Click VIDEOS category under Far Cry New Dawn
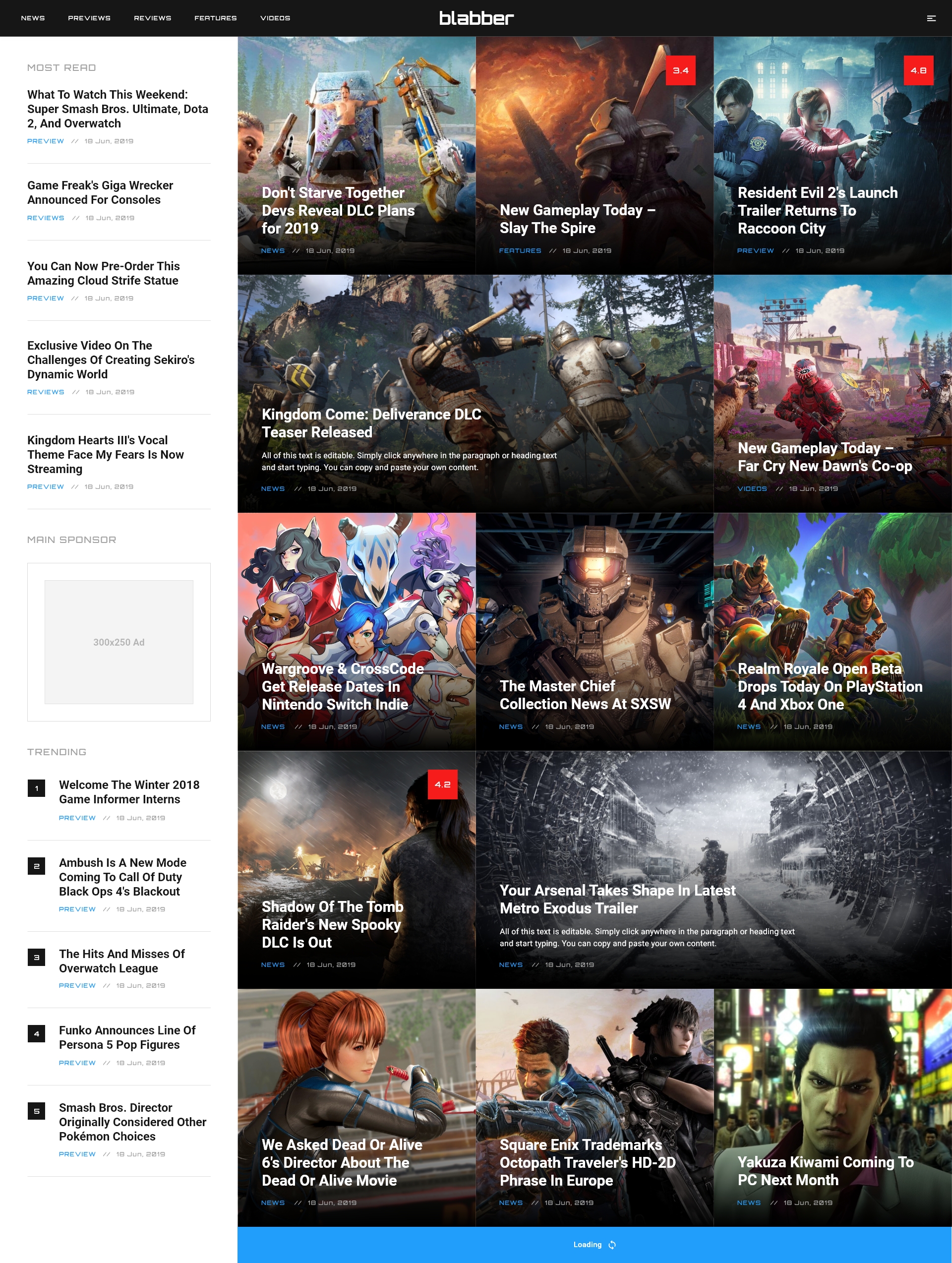 coord(752,489)
